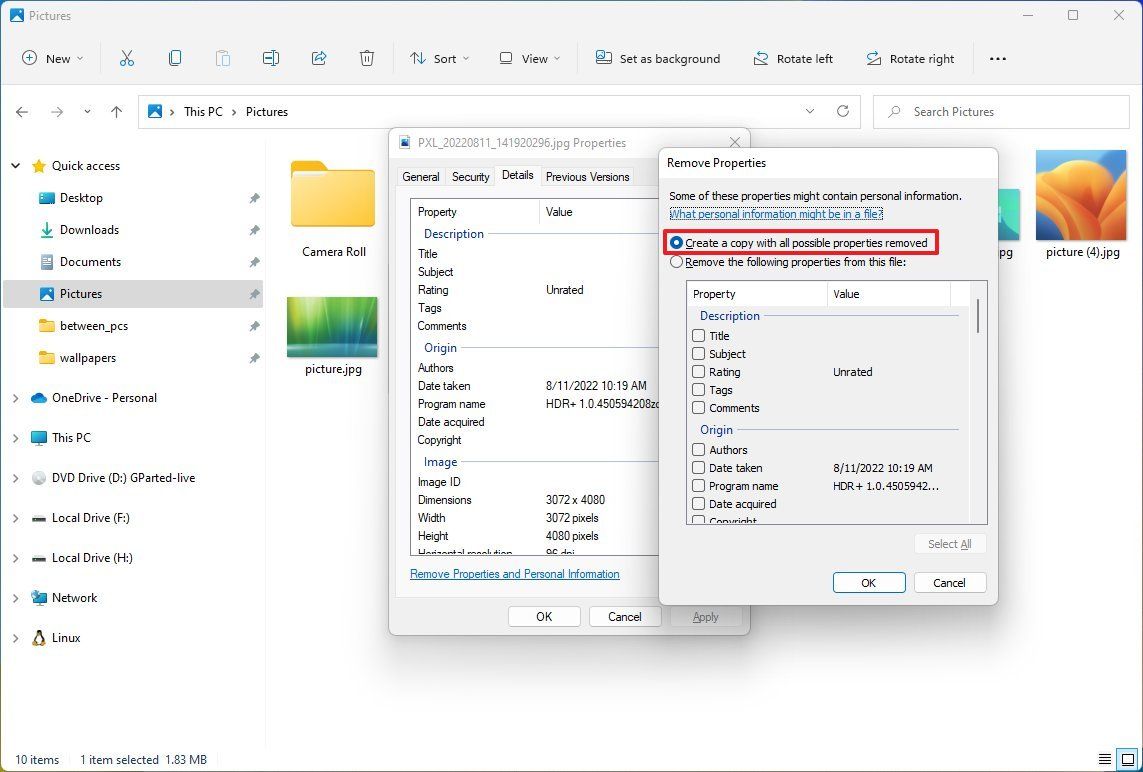Check the Rating checkbox in Remove Properties
Viewport: 1143px width, 772px height.
pos(697,371)
